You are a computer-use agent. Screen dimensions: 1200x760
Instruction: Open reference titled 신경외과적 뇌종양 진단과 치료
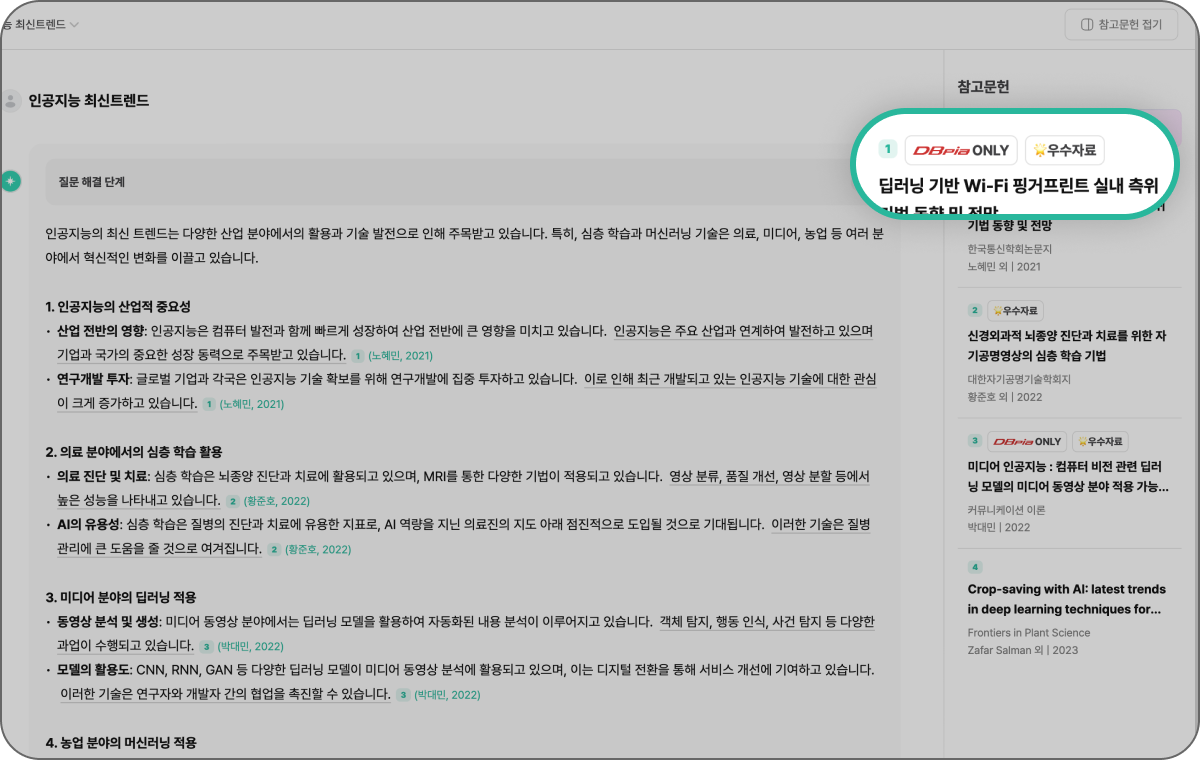[x=1066, y=345]
